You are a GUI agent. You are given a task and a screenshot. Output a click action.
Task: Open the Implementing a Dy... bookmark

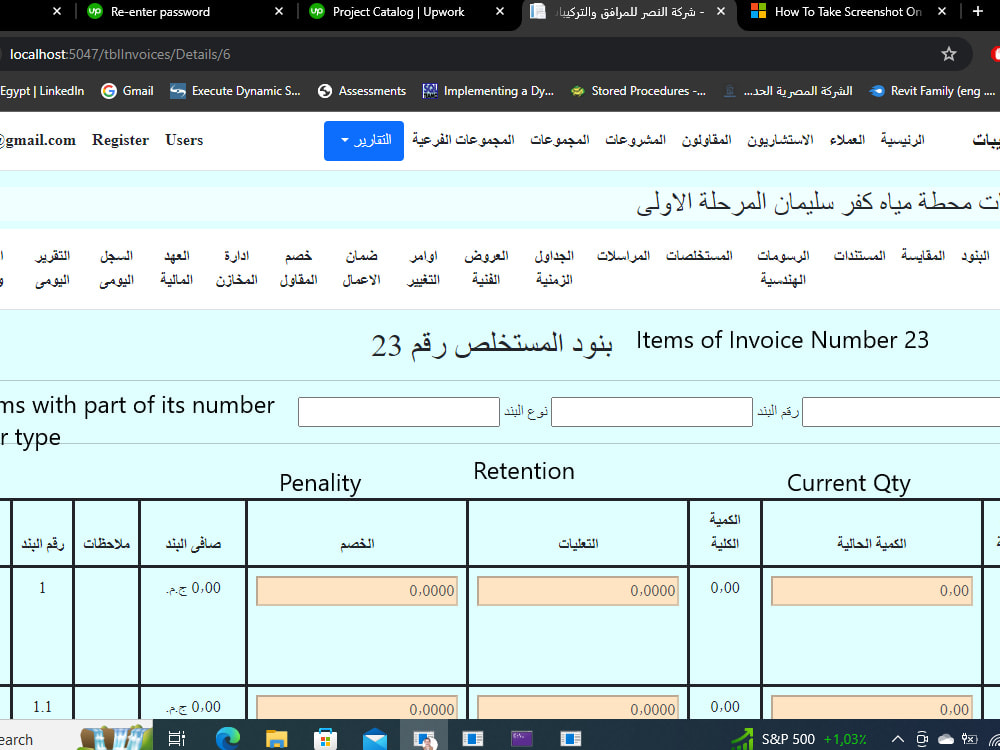[x=488, y=91]
